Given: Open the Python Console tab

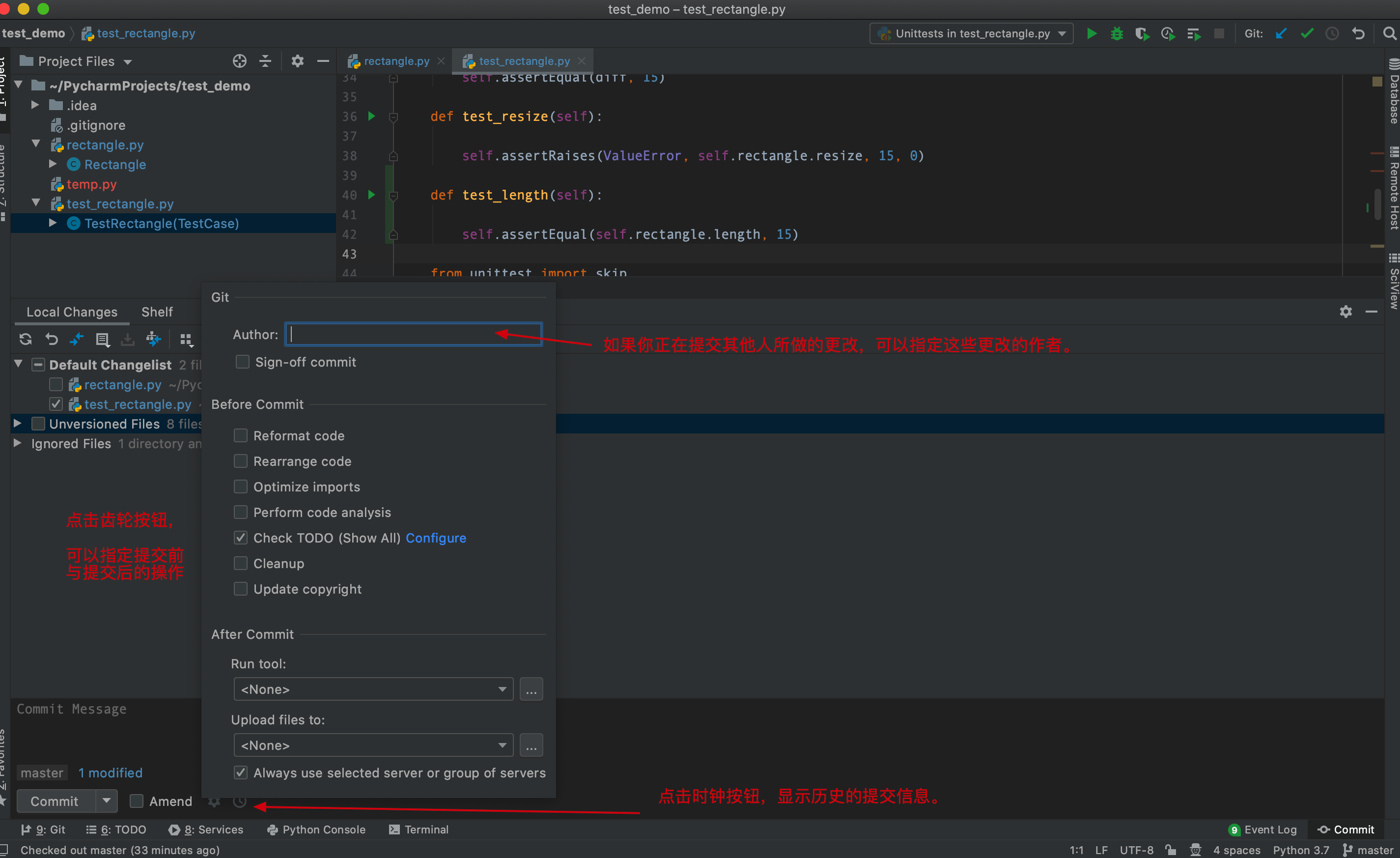Looking at the screenshot, I should (x=316, y=829).
